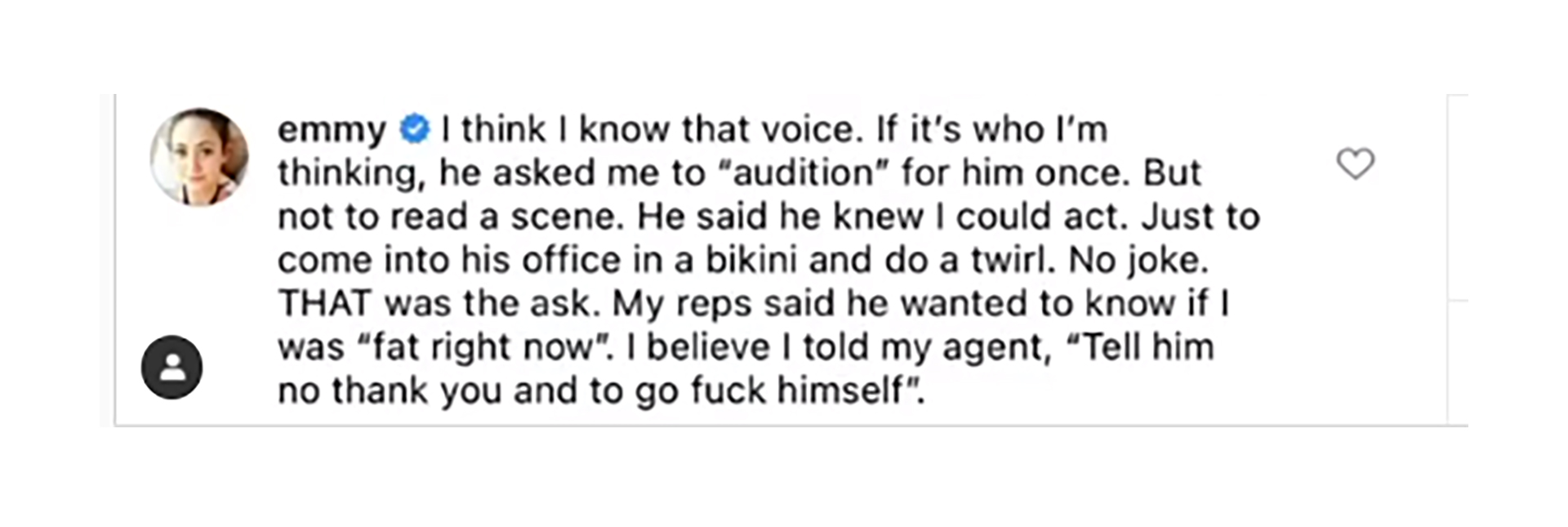Click the words "No joke." in the comment
This screenshot has height=527, width=1568.
tap(1138, 260)
